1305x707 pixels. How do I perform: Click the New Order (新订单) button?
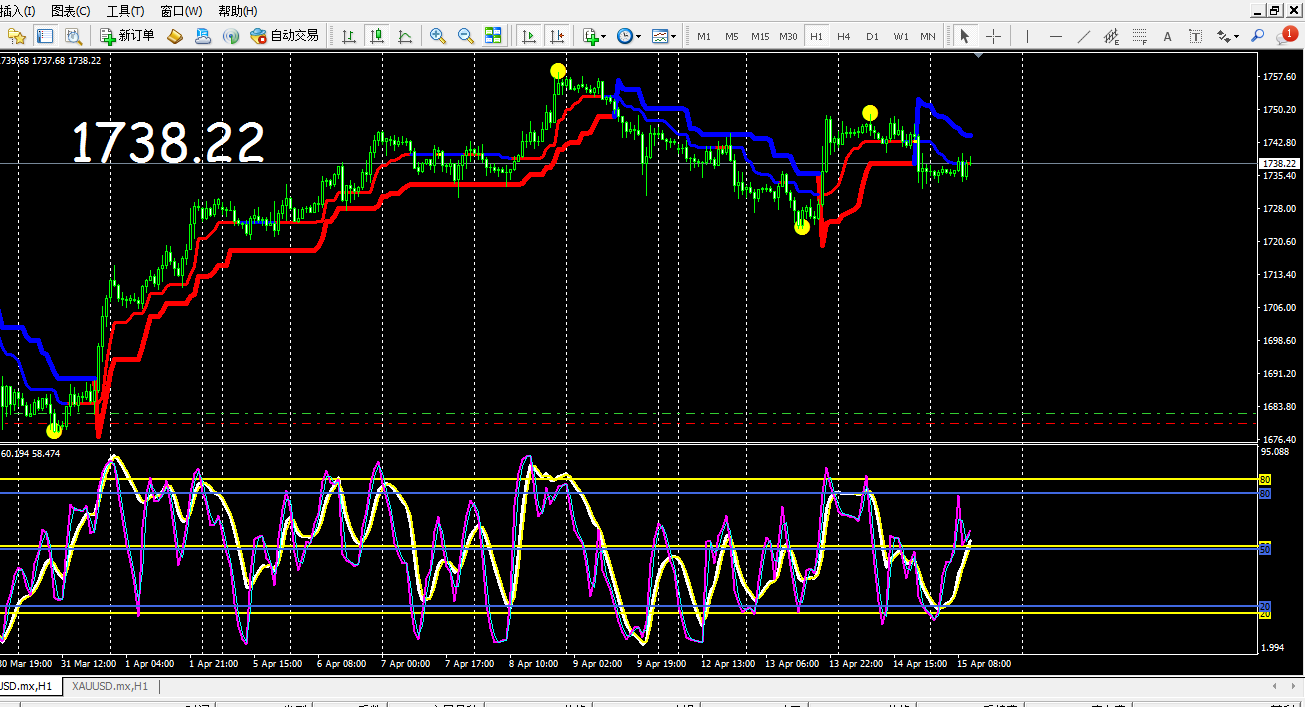click(x=127, y=36)
